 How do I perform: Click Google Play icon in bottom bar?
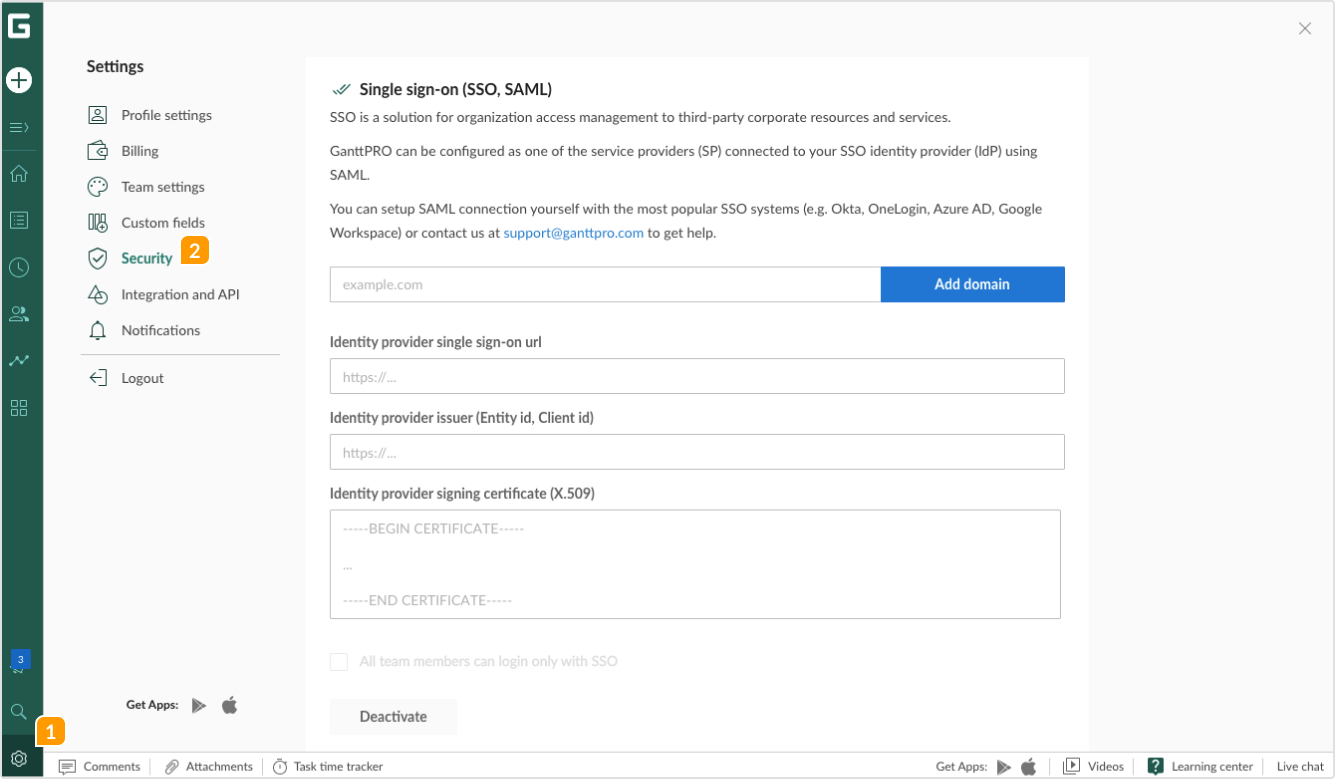click(1004, 767)
